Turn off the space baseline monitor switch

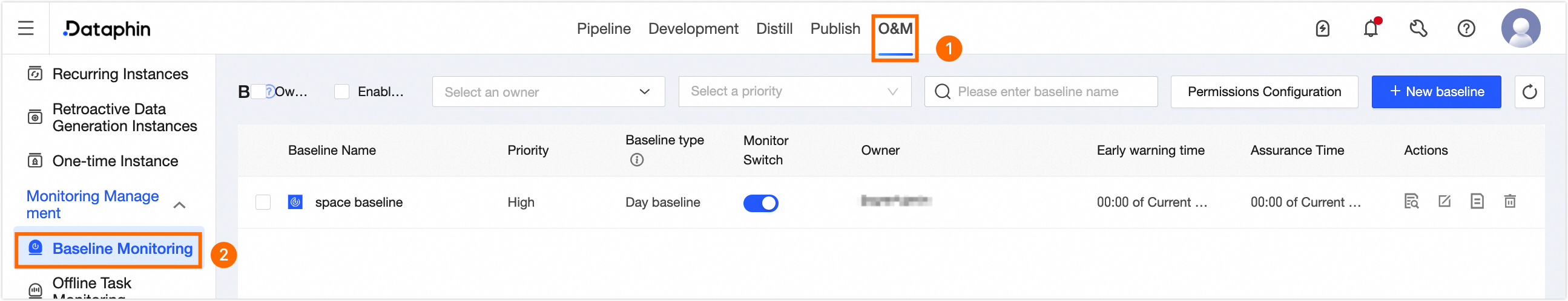click(760, 202)
